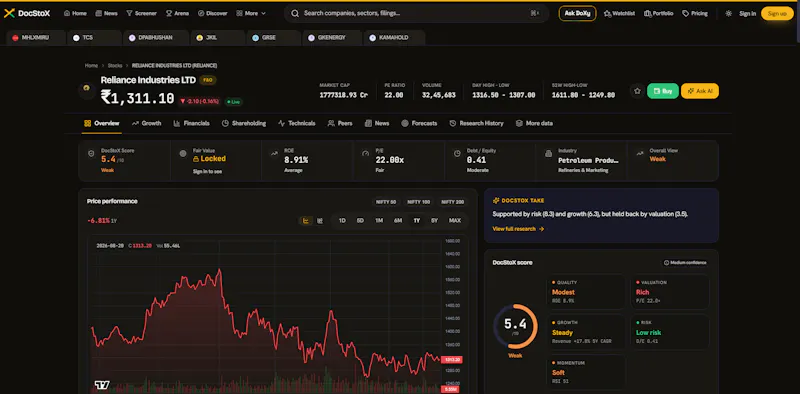Set chart range to MAX
Image resolution: width=800 pixels, height=394 pixels.
point(455,220)
